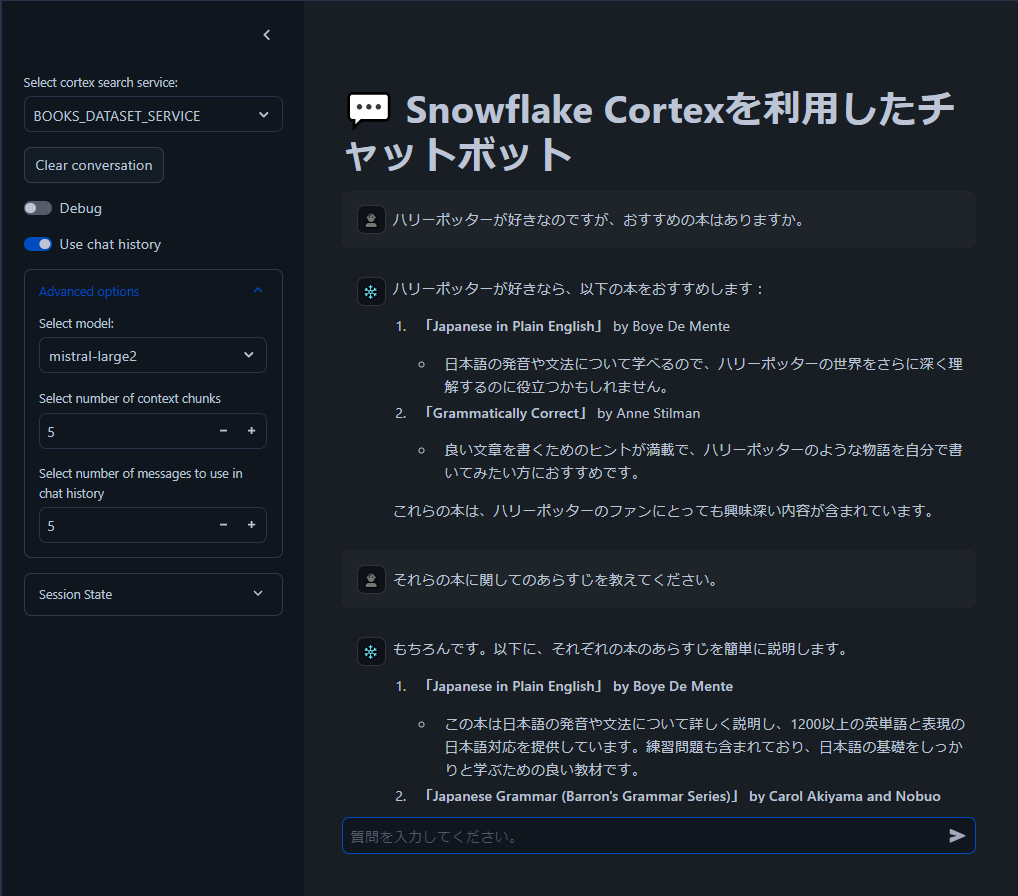
Task: Collapse the sidebar using the chevron arrow
Action: point(266,34)
